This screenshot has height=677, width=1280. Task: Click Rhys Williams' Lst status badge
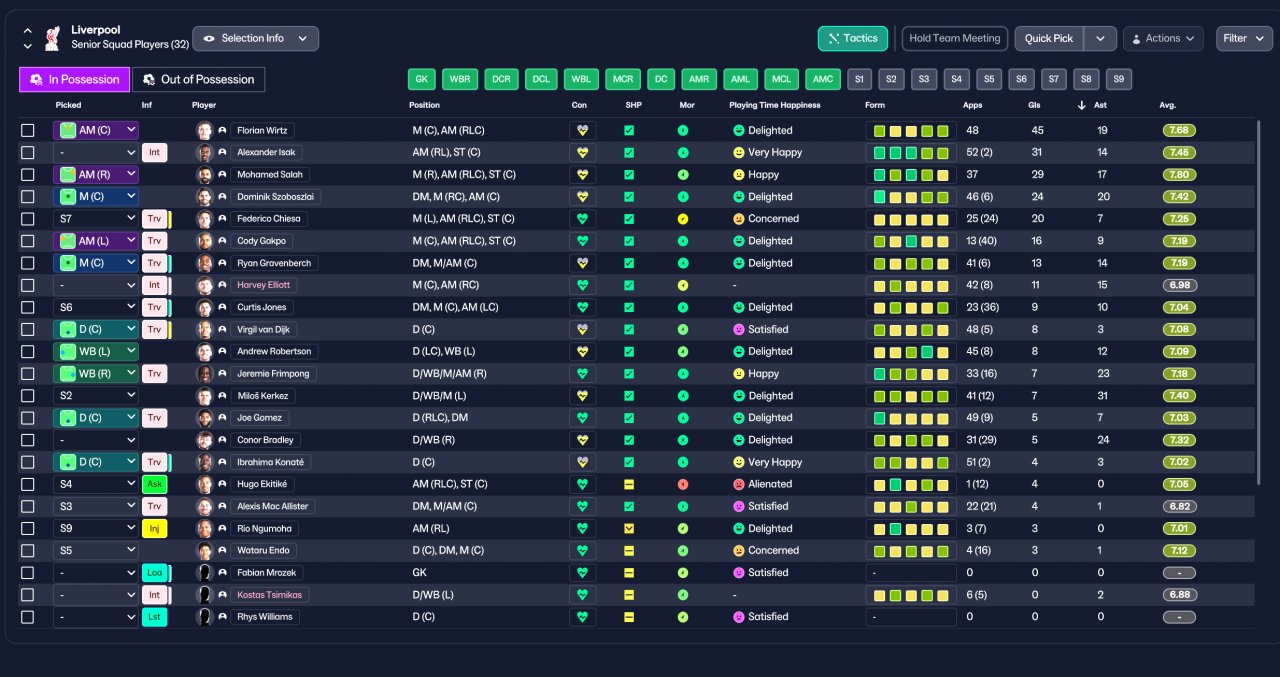coord(155,617)
